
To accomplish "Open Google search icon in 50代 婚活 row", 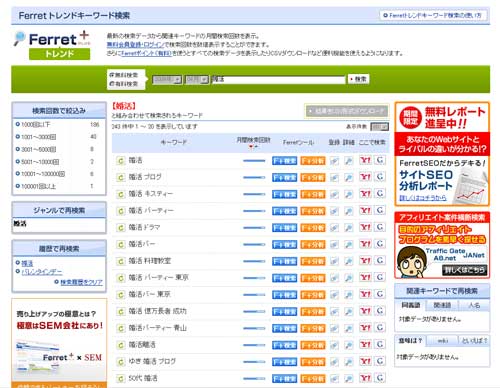I will pos(380,378).
